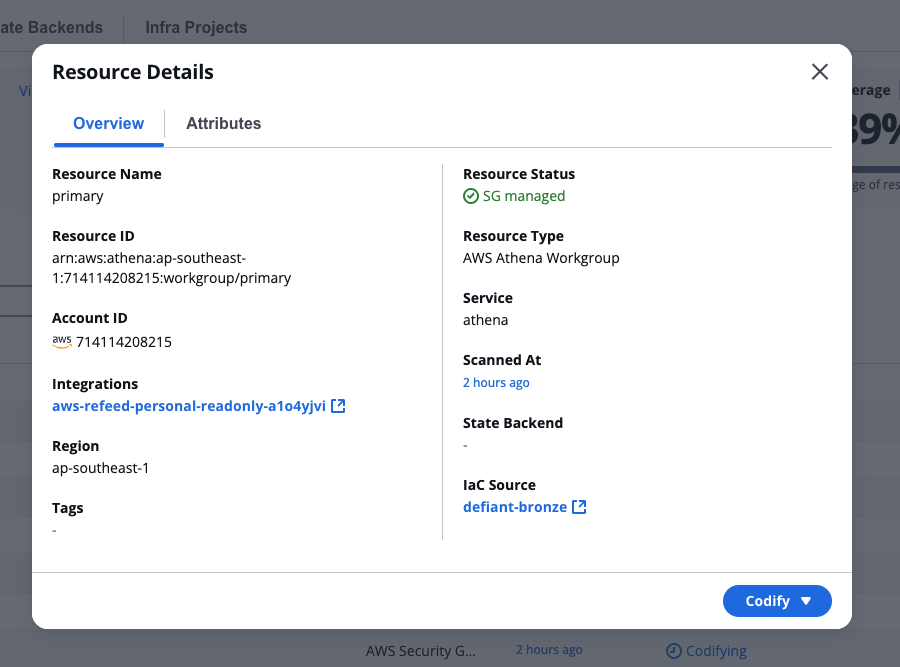
Task: Click '2 hours ago' in background table row
Action: pyautogui.click(x=549, y=650)
